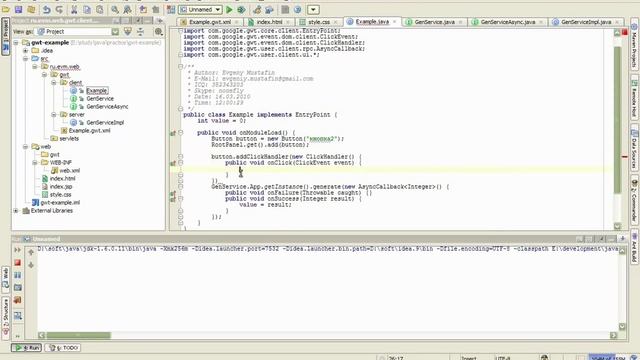Click the red error indicator atop editor scrollbar
The width and height of the screenshot is (640, 360).
pyautogui.click(x=625, y=32)
